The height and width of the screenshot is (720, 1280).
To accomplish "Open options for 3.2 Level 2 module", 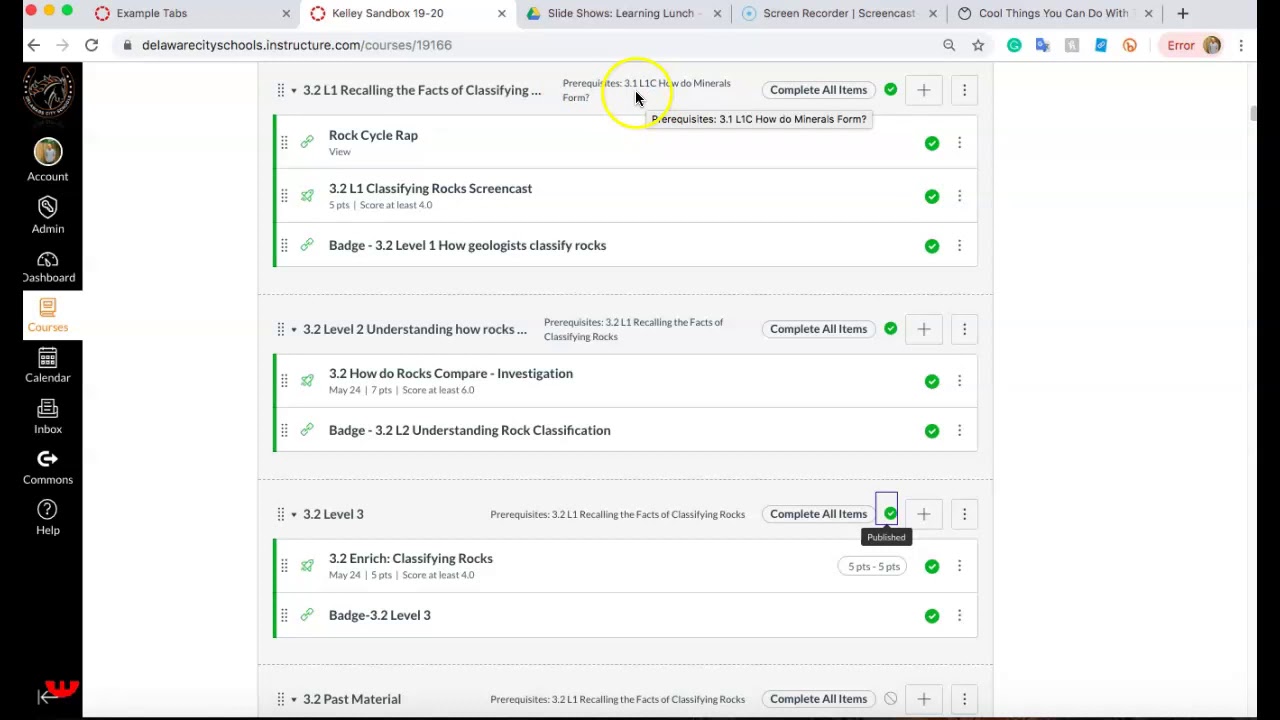I will [964, 329].
